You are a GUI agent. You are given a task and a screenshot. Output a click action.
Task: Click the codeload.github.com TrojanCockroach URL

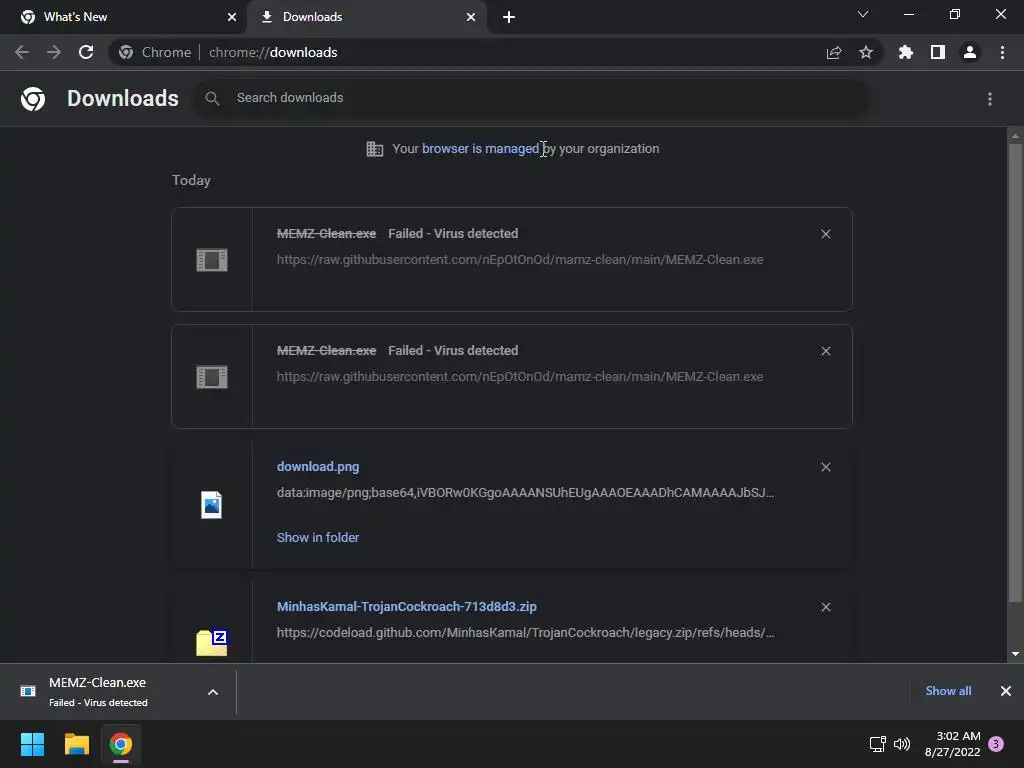(x=526, y=633)
